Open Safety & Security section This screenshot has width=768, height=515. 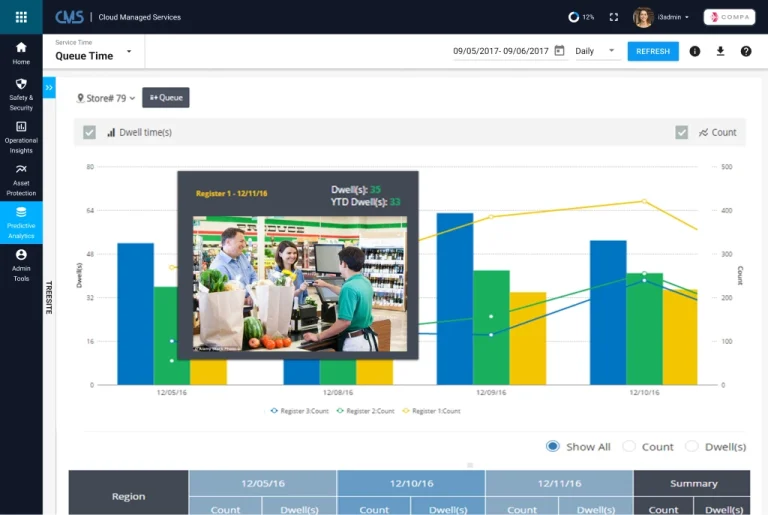tap(21, 93)
